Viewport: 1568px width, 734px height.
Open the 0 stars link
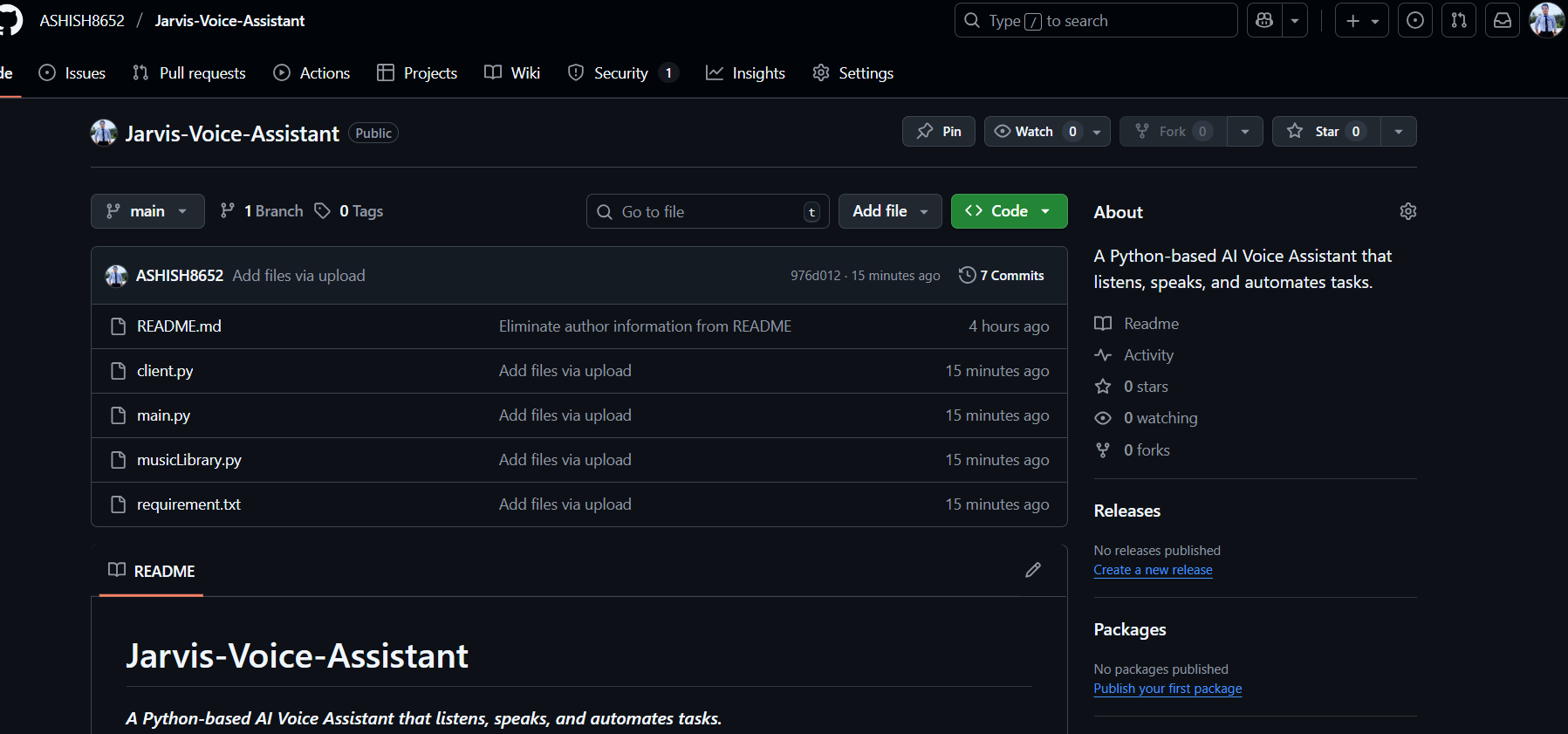[1132, 387]
